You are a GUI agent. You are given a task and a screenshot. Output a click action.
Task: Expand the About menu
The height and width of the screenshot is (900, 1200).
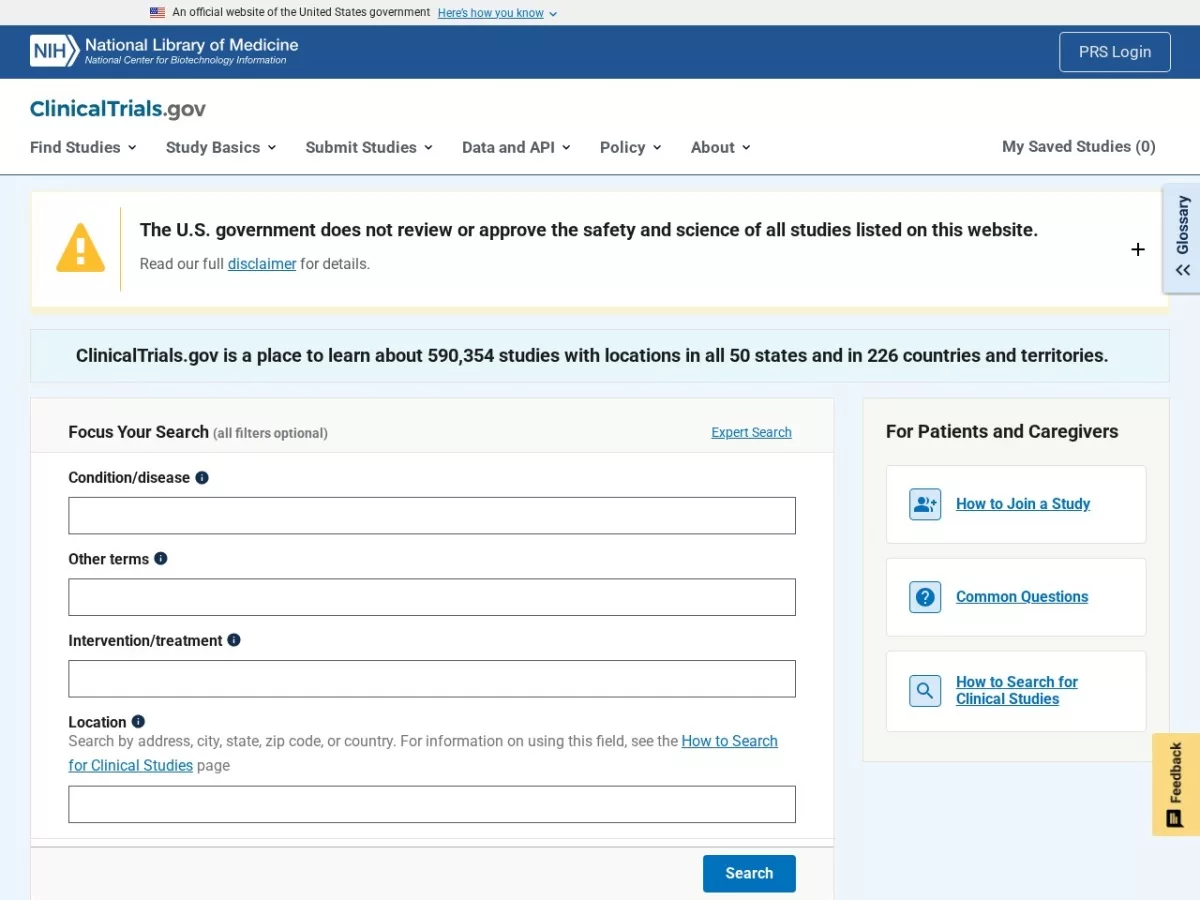[x=721, y=147]
